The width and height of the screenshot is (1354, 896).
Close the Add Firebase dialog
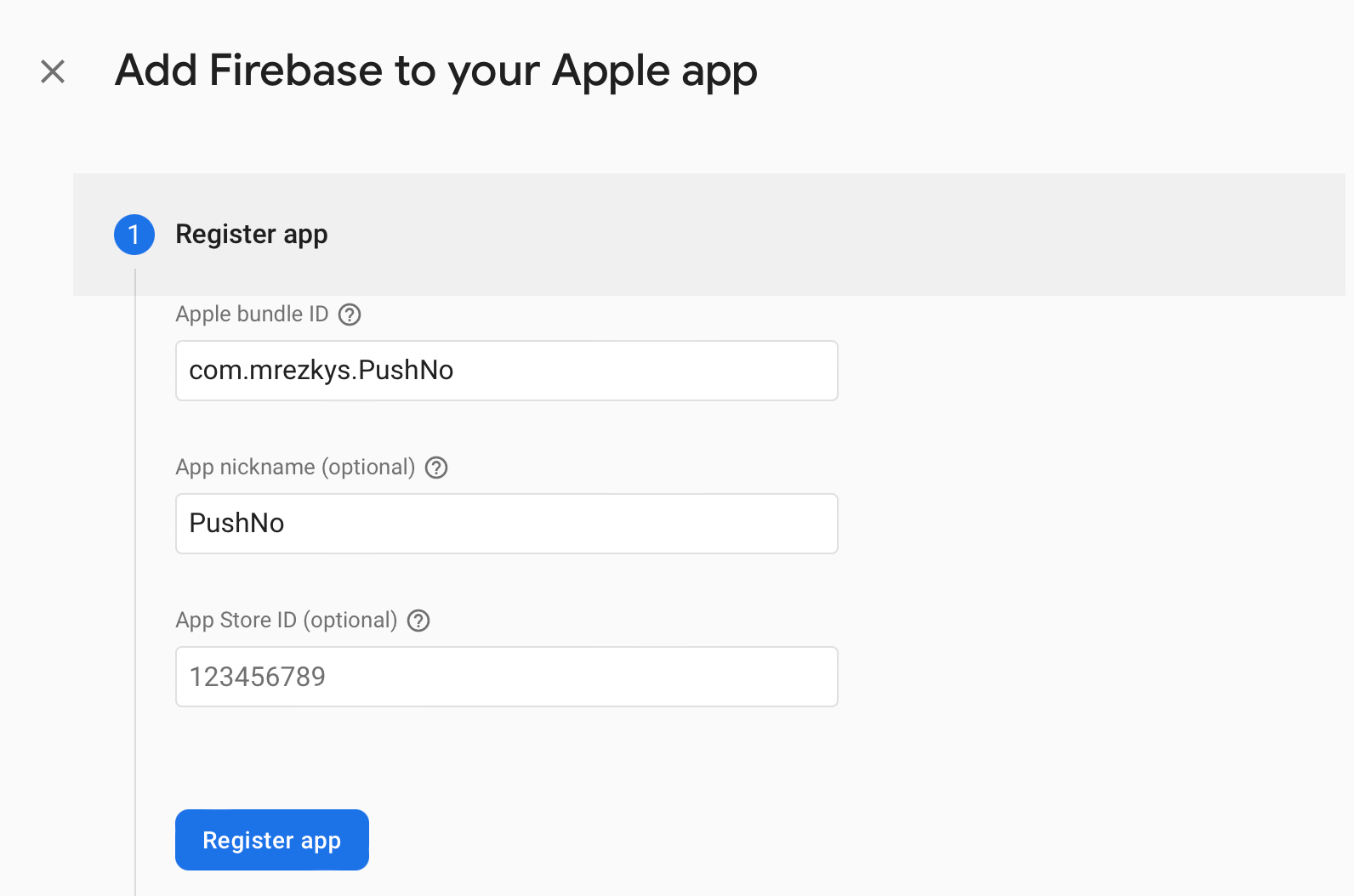53,71
